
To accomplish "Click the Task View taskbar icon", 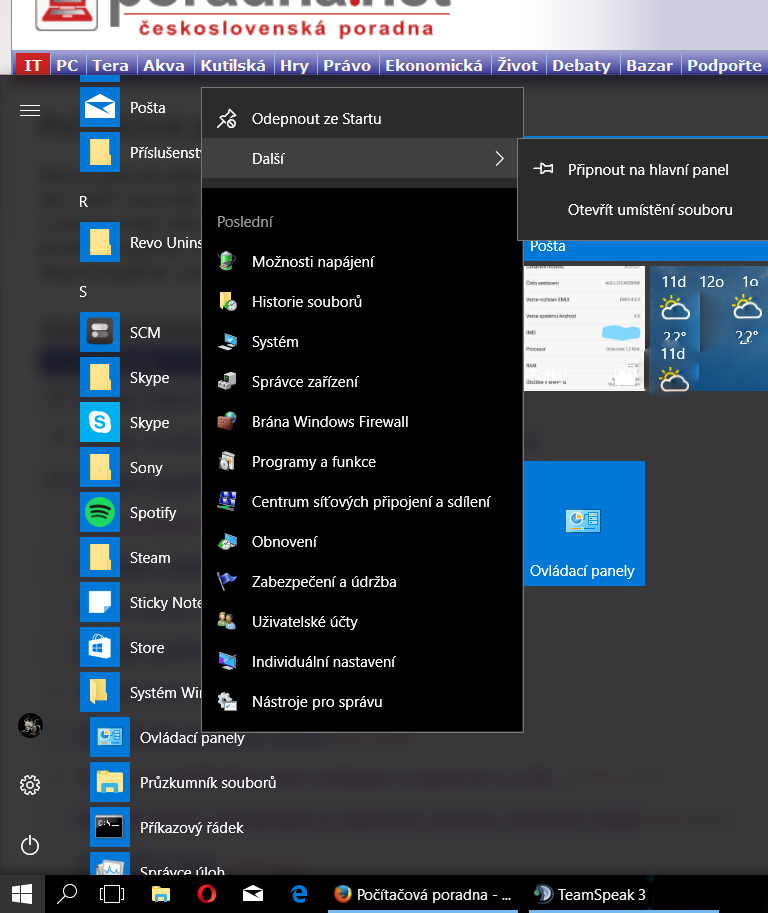I will point(113,894).
